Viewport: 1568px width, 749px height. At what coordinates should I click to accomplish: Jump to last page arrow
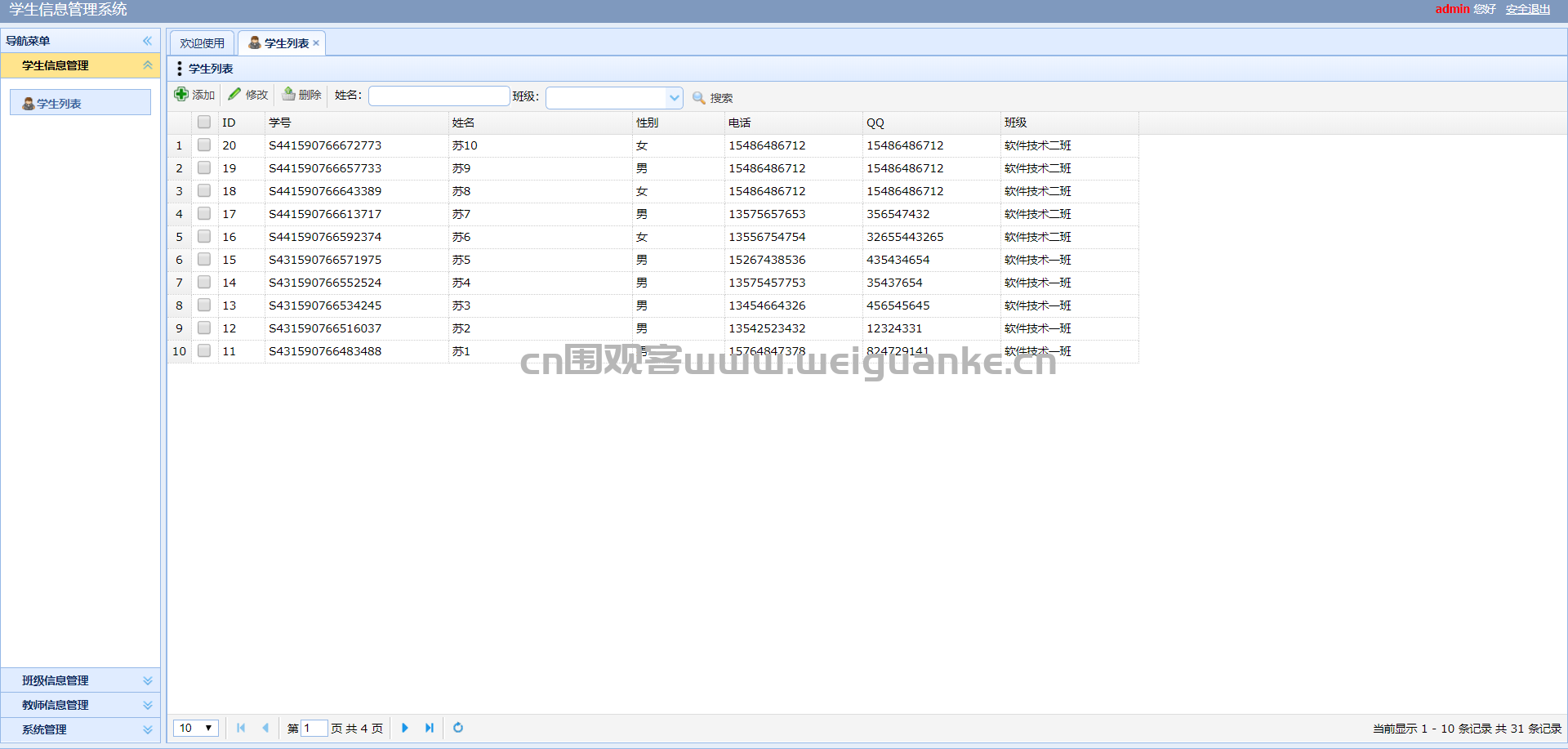tap(430, 728)
